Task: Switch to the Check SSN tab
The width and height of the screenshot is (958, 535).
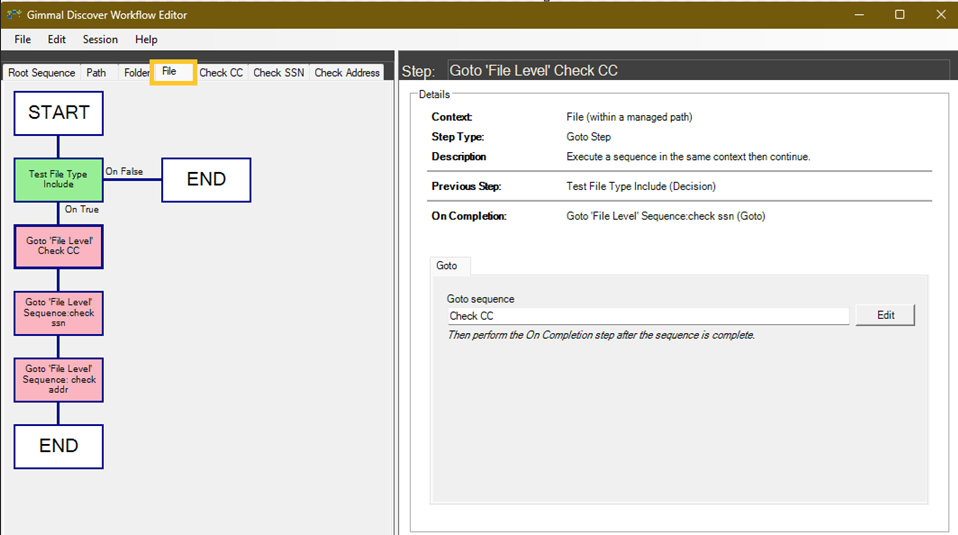Action: [278, 73]
